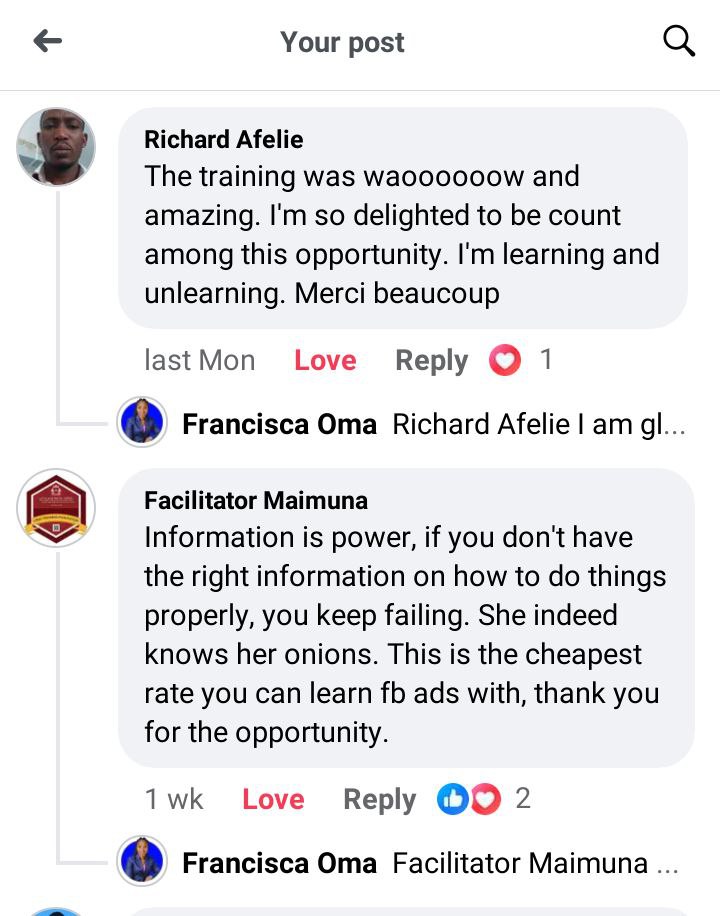Tap Facilitator Maimuna's name link
The height and width of the screenshot is (916, 720).
(256, 500)
